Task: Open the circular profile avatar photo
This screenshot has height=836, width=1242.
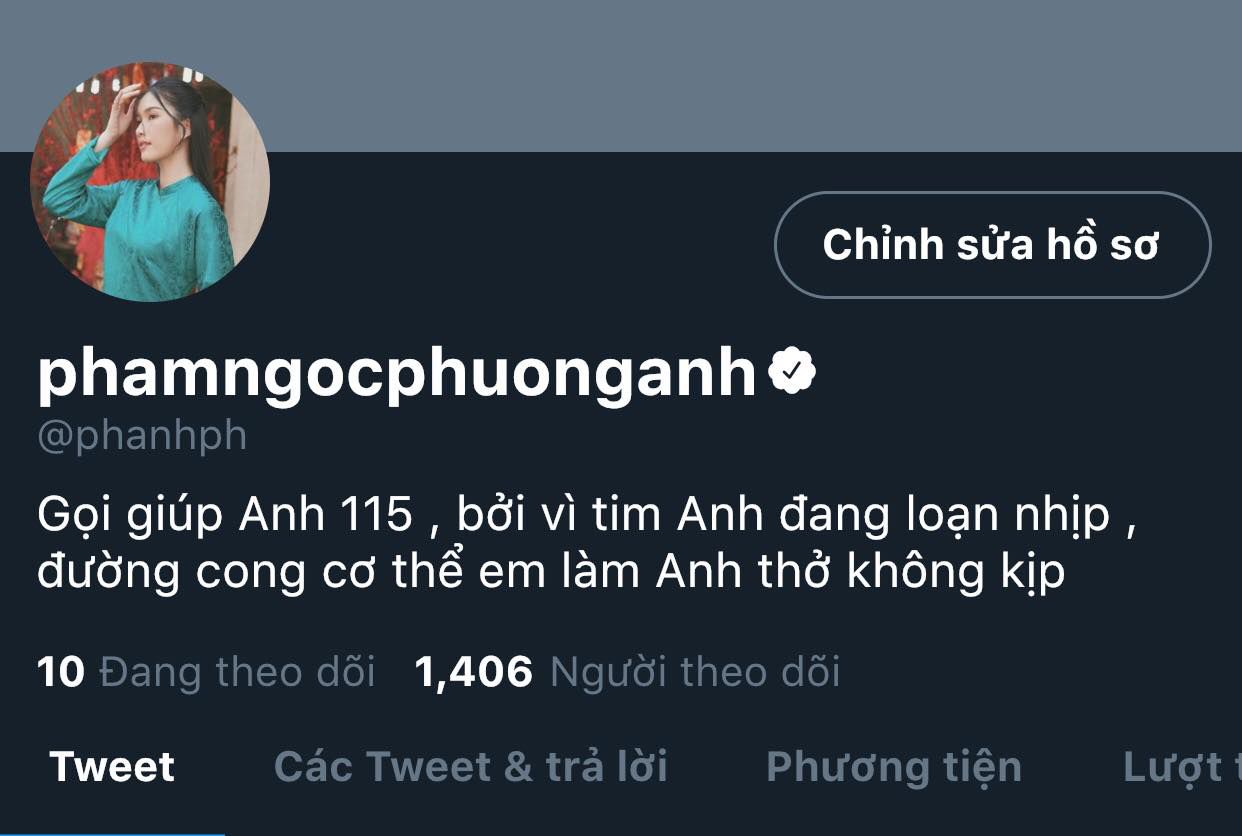Action: tap(150, 181)
